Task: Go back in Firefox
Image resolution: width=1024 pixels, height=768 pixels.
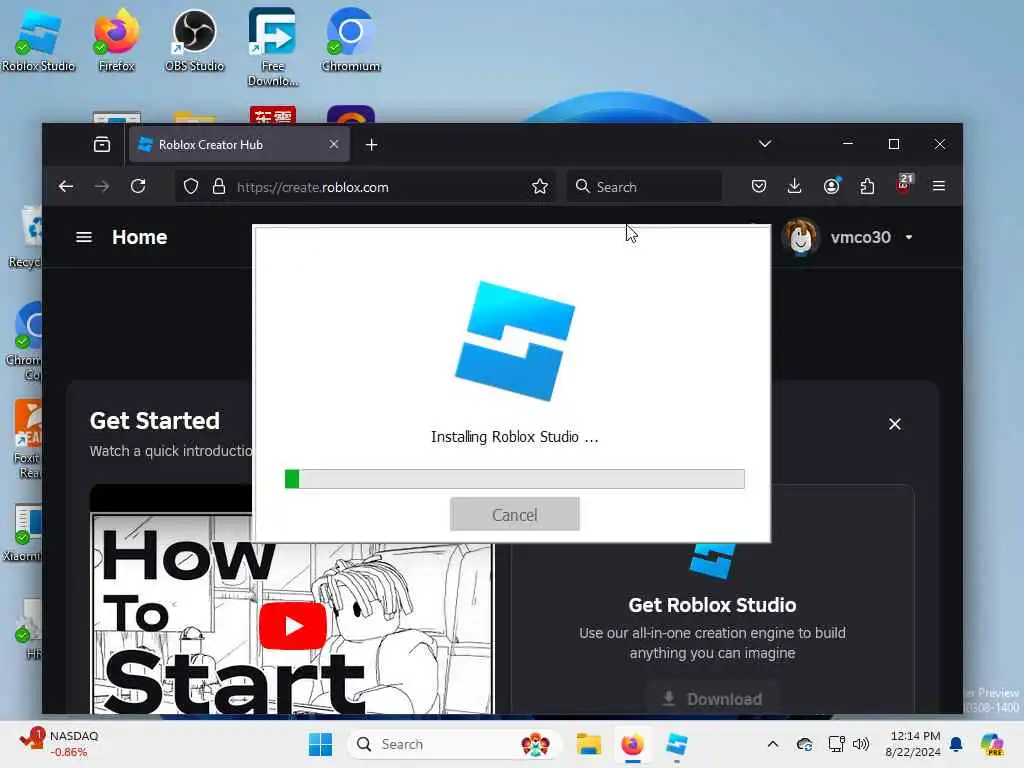Action: point(66,187)
